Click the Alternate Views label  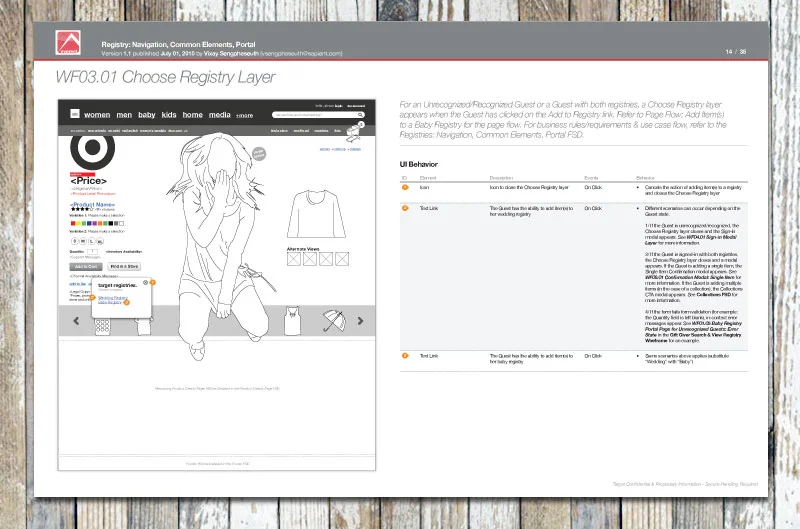tap(303, 249)
